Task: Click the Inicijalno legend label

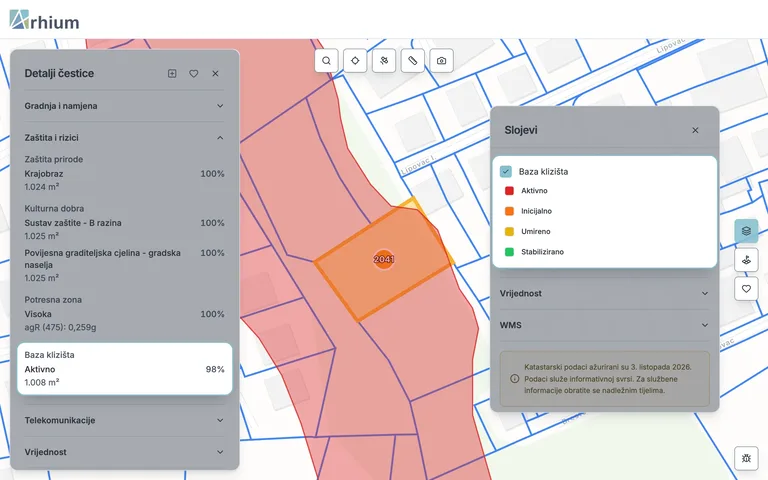Action: (x=536, y=211)
